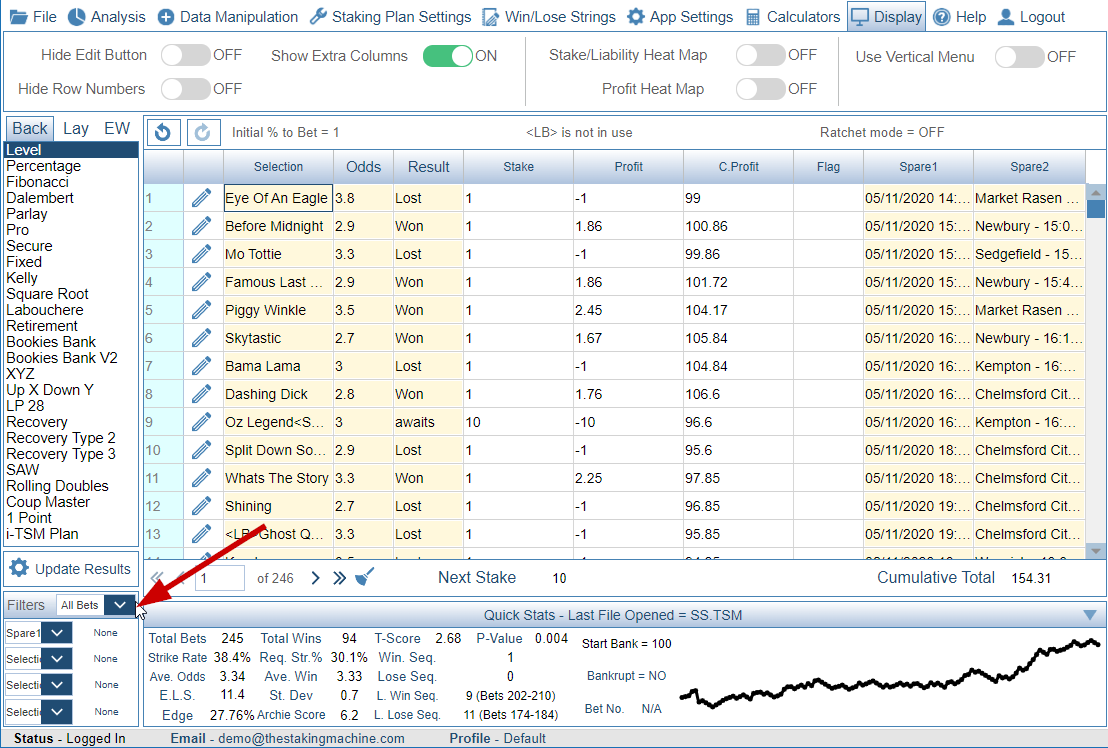Image resolution: width=1108 pixels, height=748 pixels.
Task: Collapse the Quick Stats panel
Action: [x=1090, y=615]
